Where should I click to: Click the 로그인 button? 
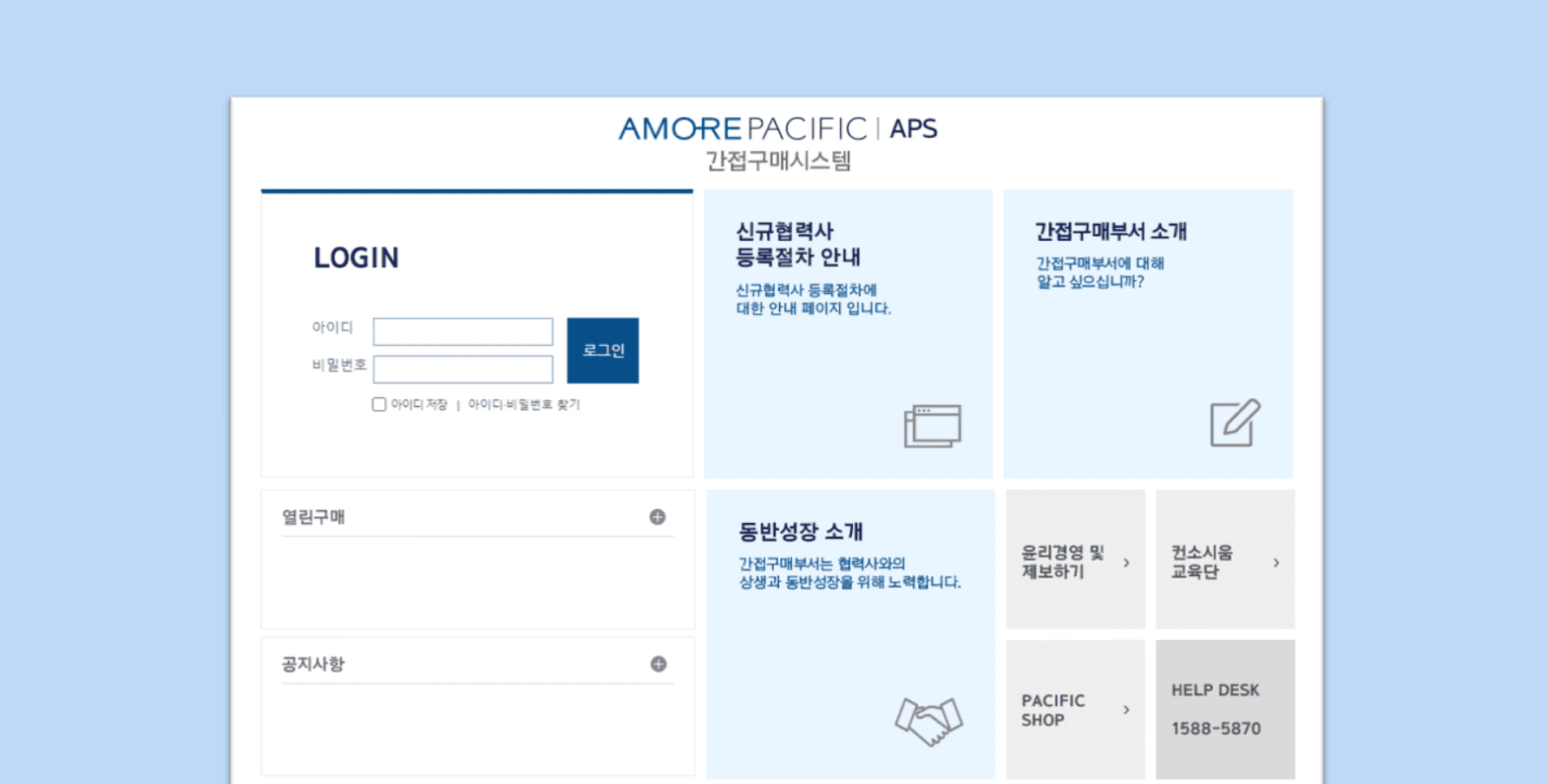(603, 350)
